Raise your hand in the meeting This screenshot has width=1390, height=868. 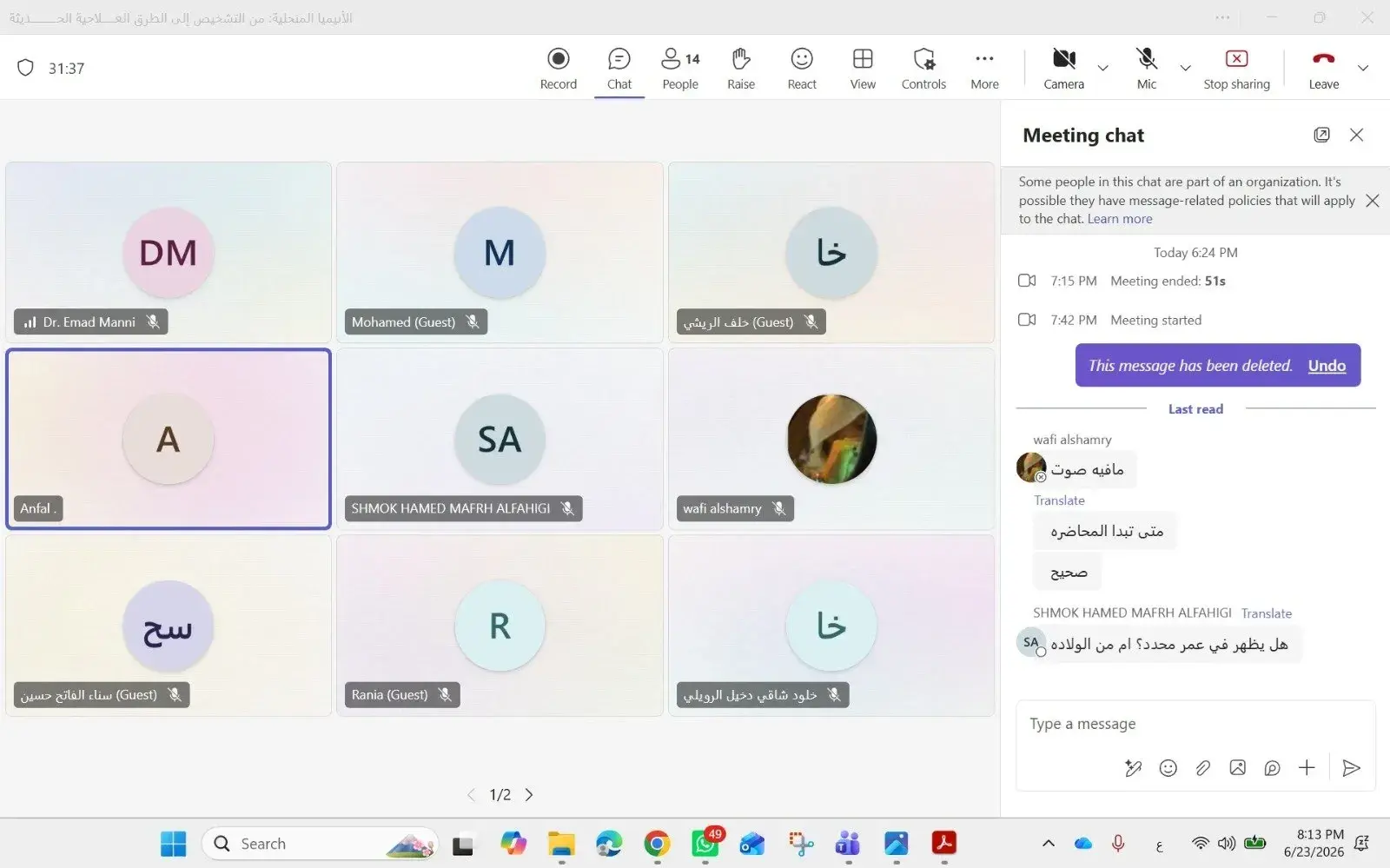pyautogui.click(x=740, y=69)
